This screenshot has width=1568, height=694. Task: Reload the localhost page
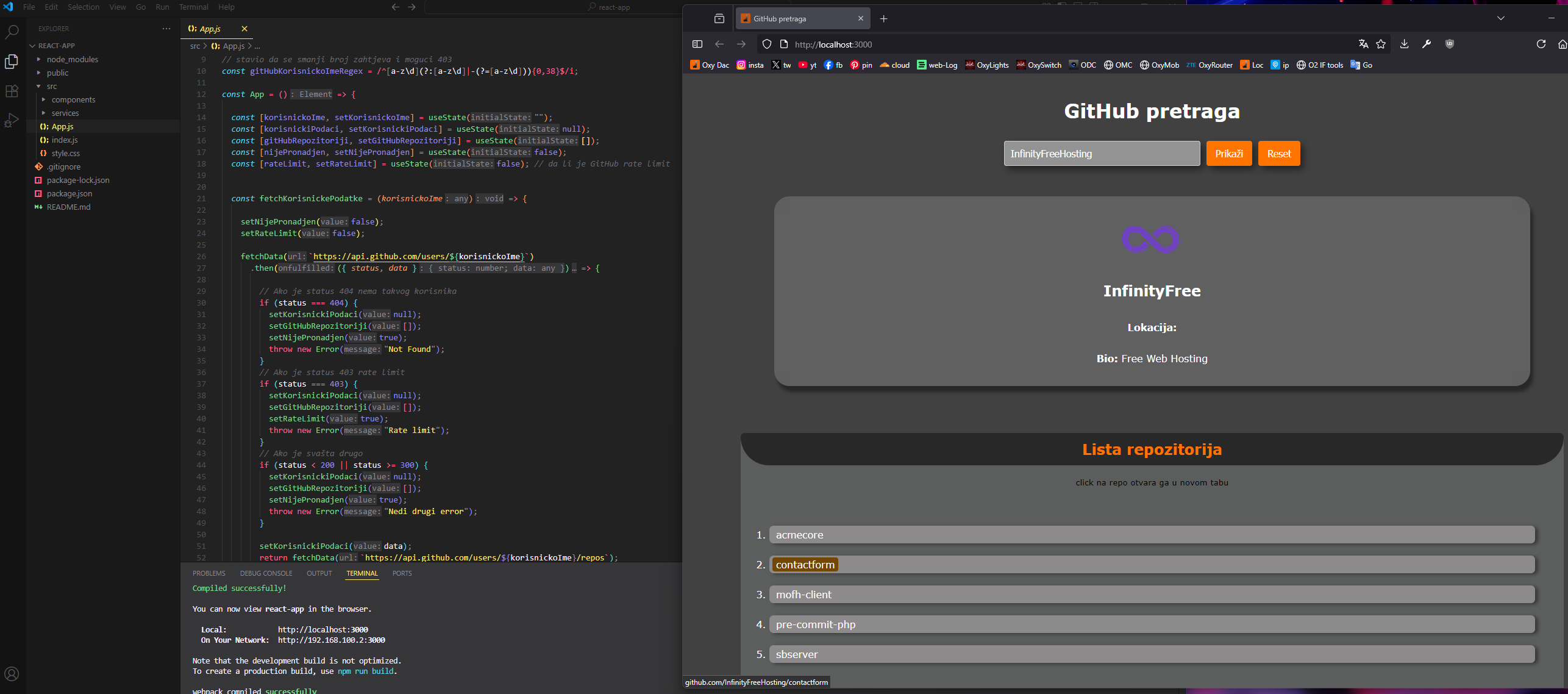1541,44
